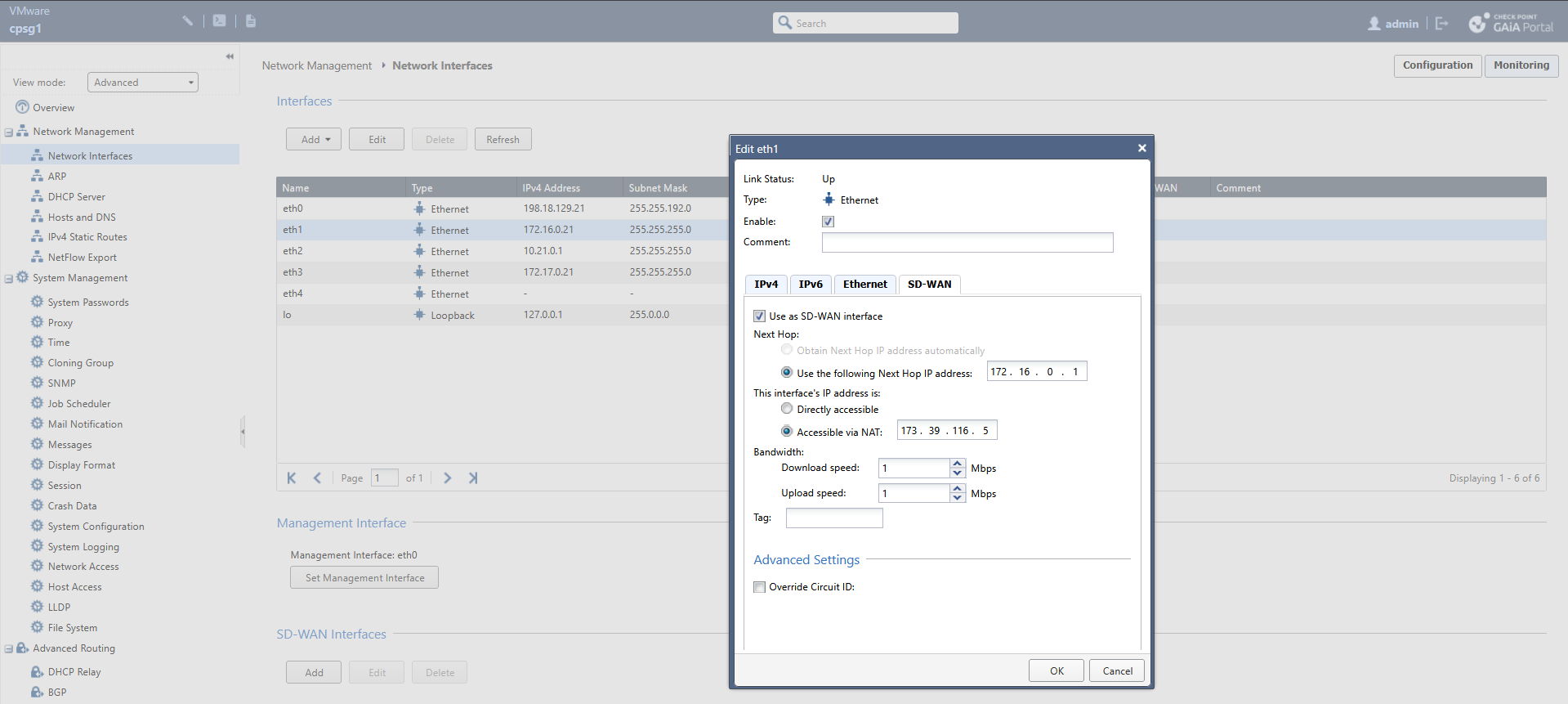Image resolution: width=1568 pixels, height=704 pixels.
Task: Open the View mode Advanced dropdown
Action: pyautogui.click(x=143, y=83)
